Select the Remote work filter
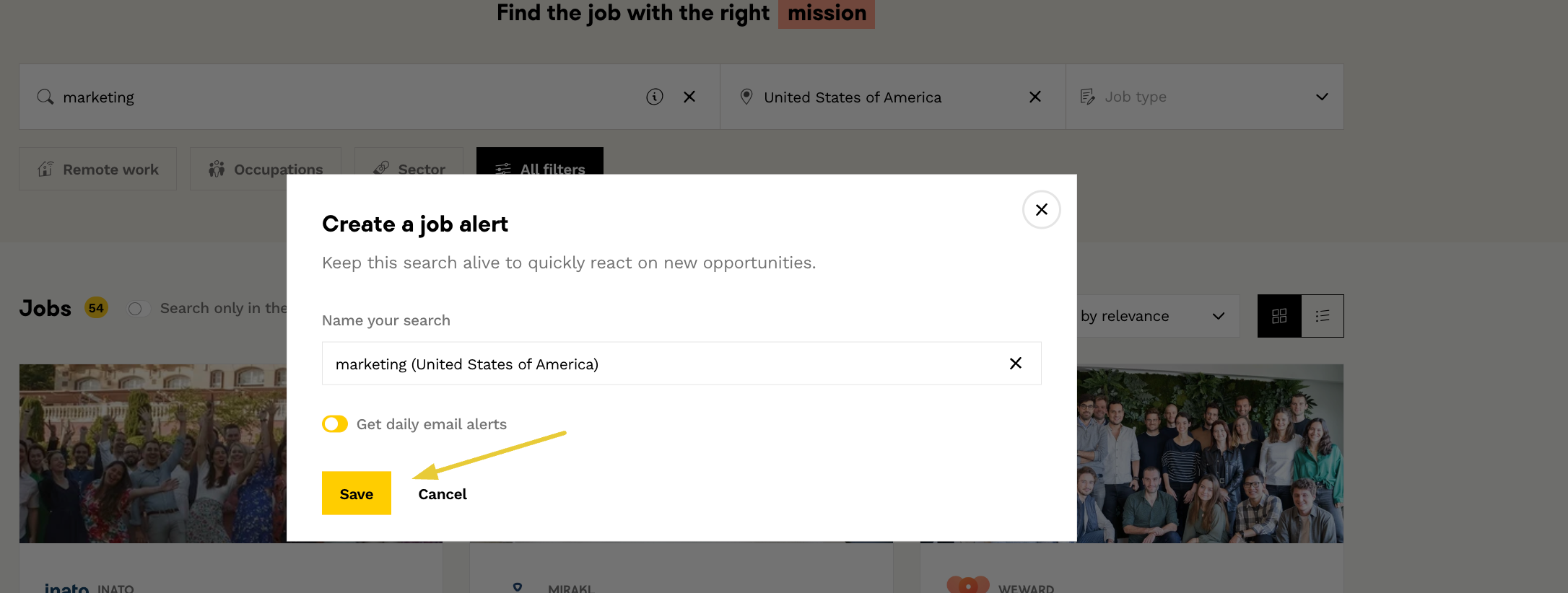 coord(98,170)
